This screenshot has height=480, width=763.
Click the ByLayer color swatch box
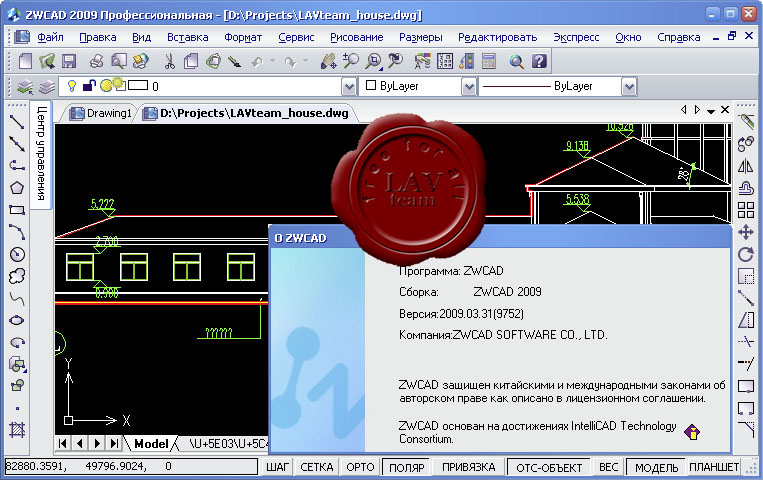(371, 85)
